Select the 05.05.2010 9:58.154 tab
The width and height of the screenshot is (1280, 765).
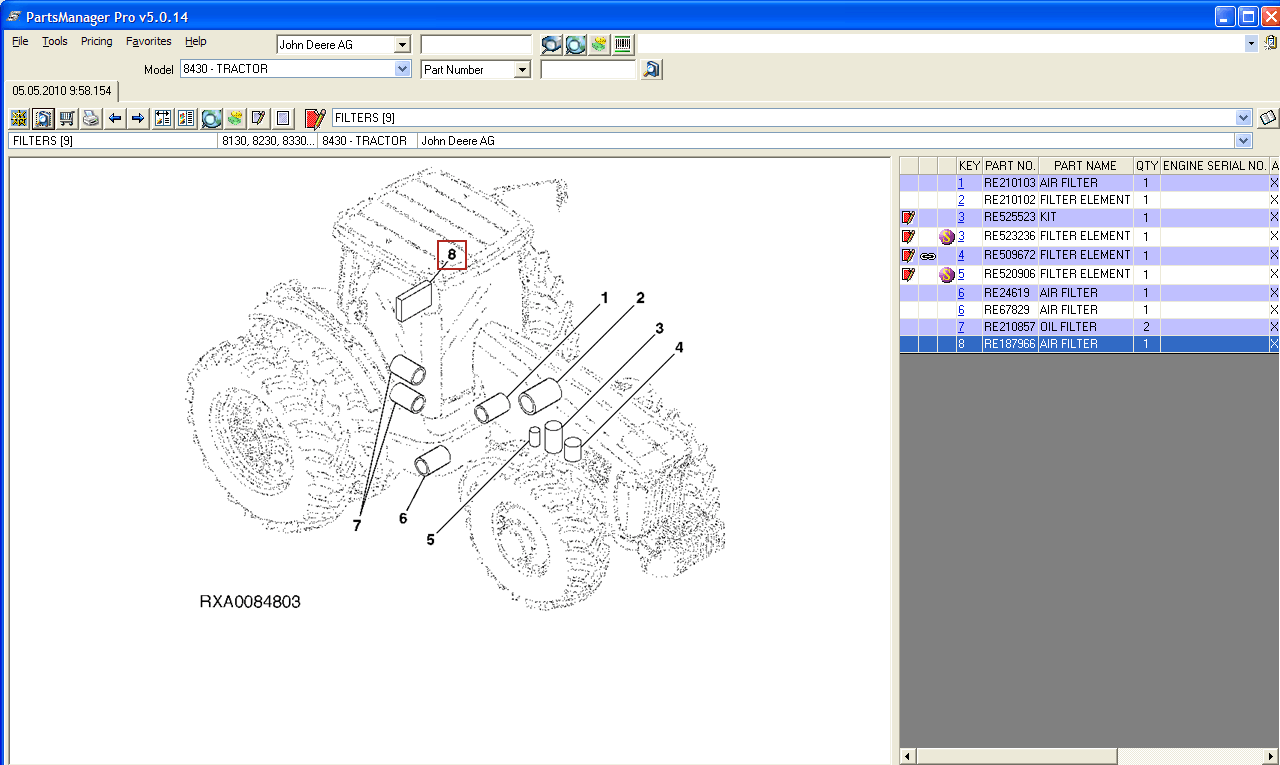62,91
